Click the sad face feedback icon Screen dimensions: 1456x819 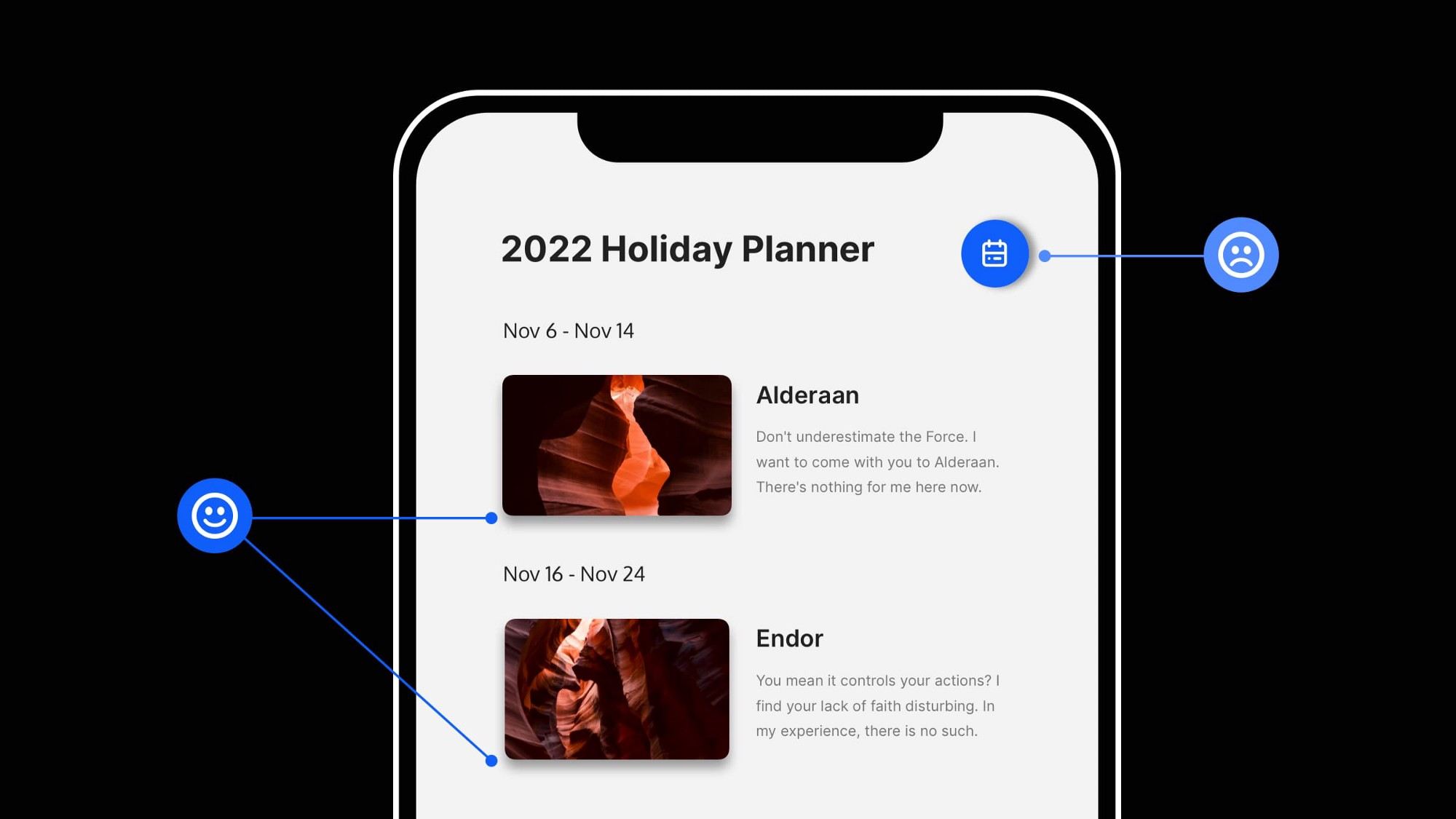click(x=1243, y=254)
